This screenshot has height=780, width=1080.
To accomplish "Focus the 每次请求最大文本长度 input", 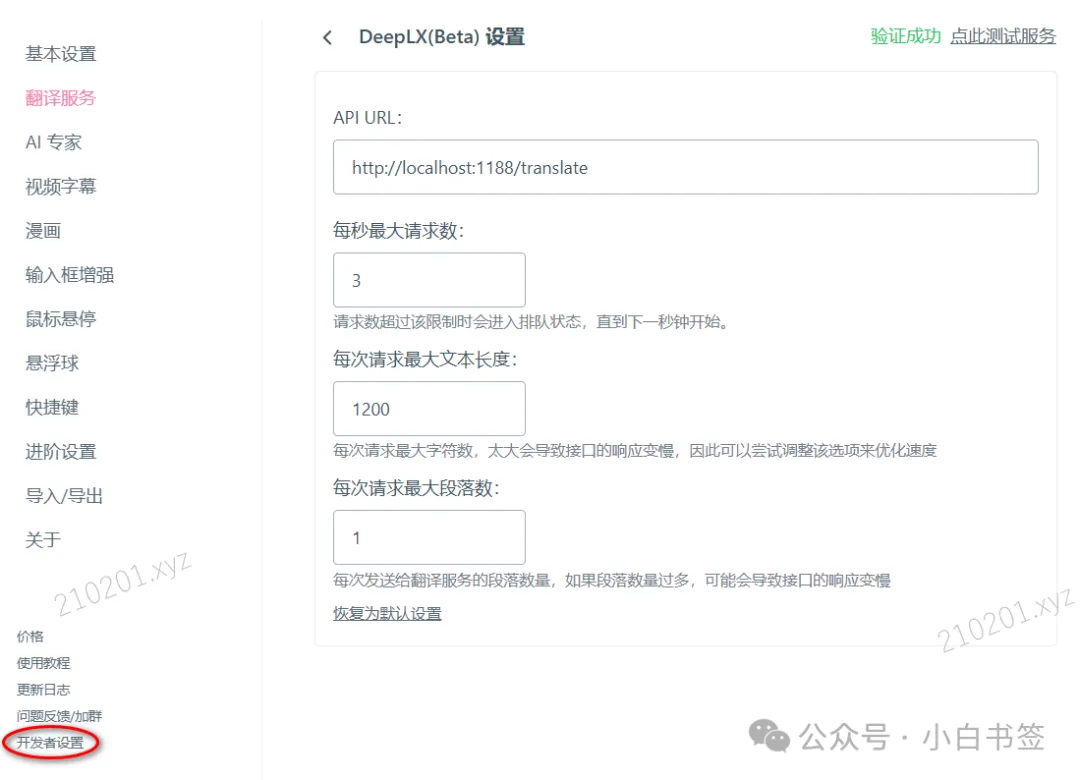I will [x=429, y=409].
